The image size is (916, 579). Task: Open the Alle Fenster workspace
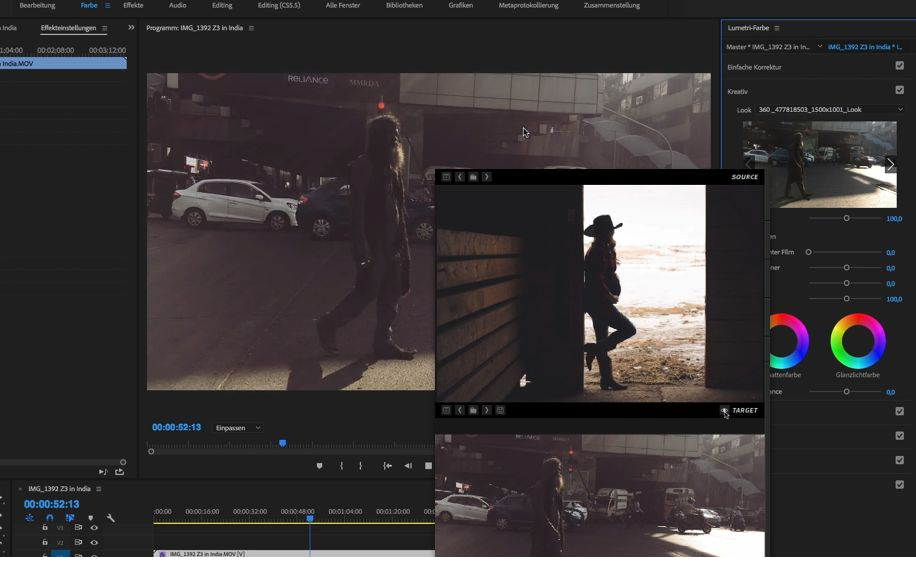pyautogui.click(x=343, y=5)
